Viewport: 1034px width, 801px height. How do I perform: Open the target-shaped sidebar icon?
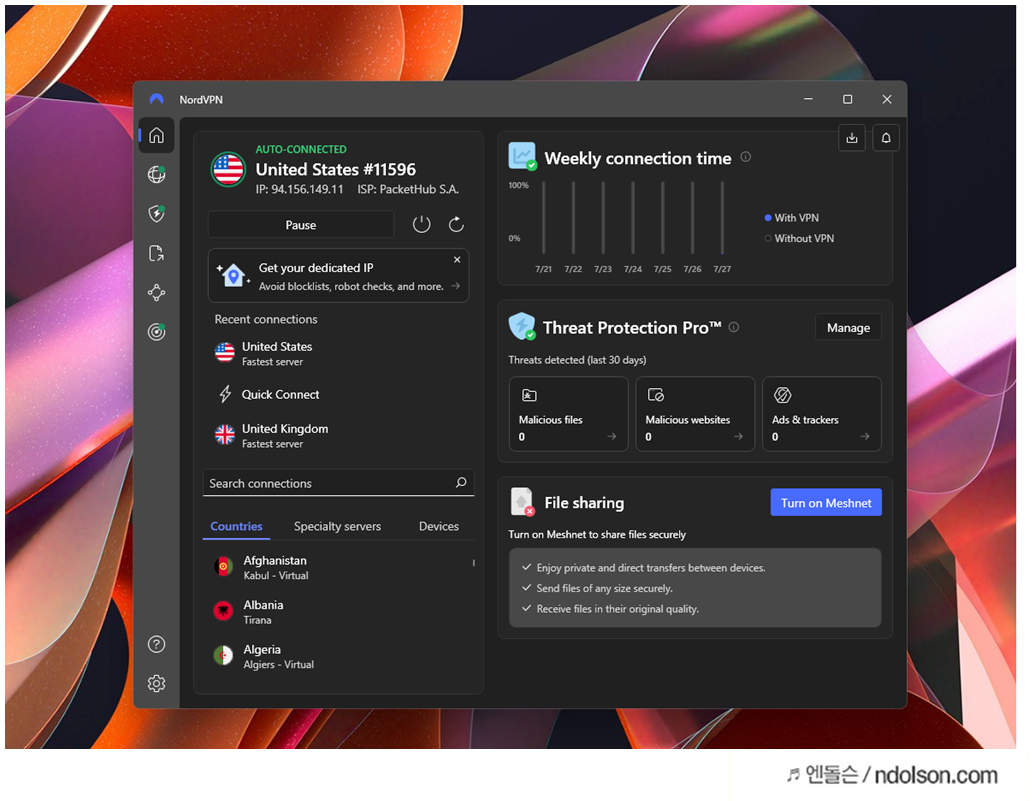156,332
